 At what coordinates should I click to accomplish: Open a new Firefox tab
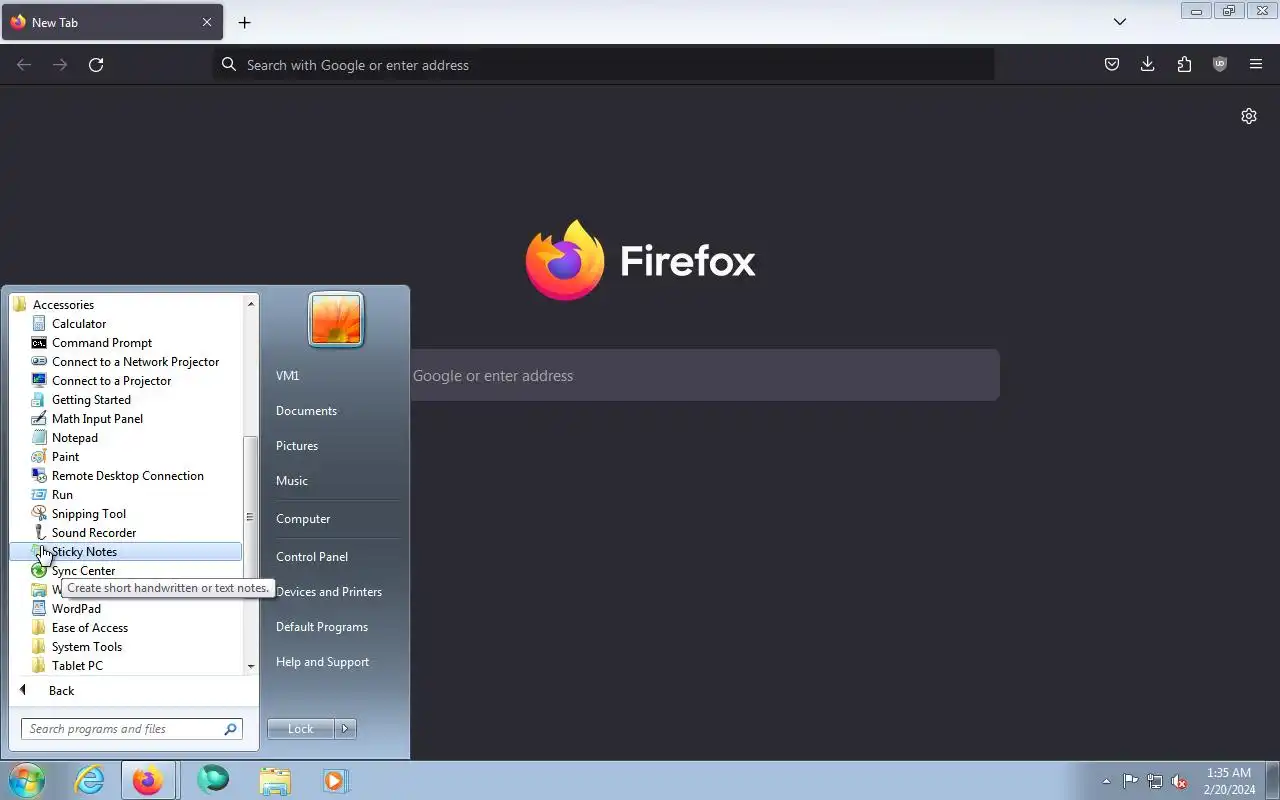(x=244, y=22)
